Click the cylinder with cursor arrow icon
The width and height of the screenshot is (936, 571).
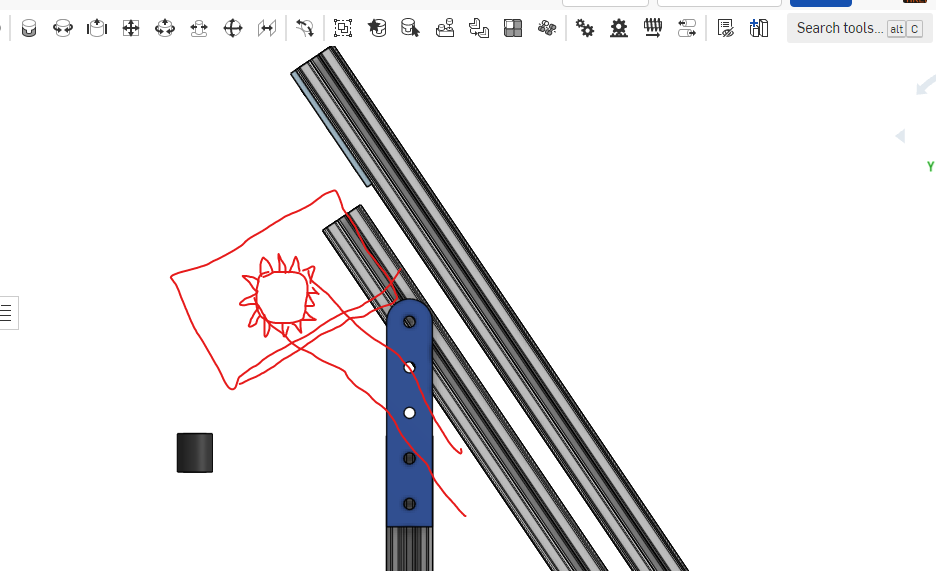pos(411,28)
